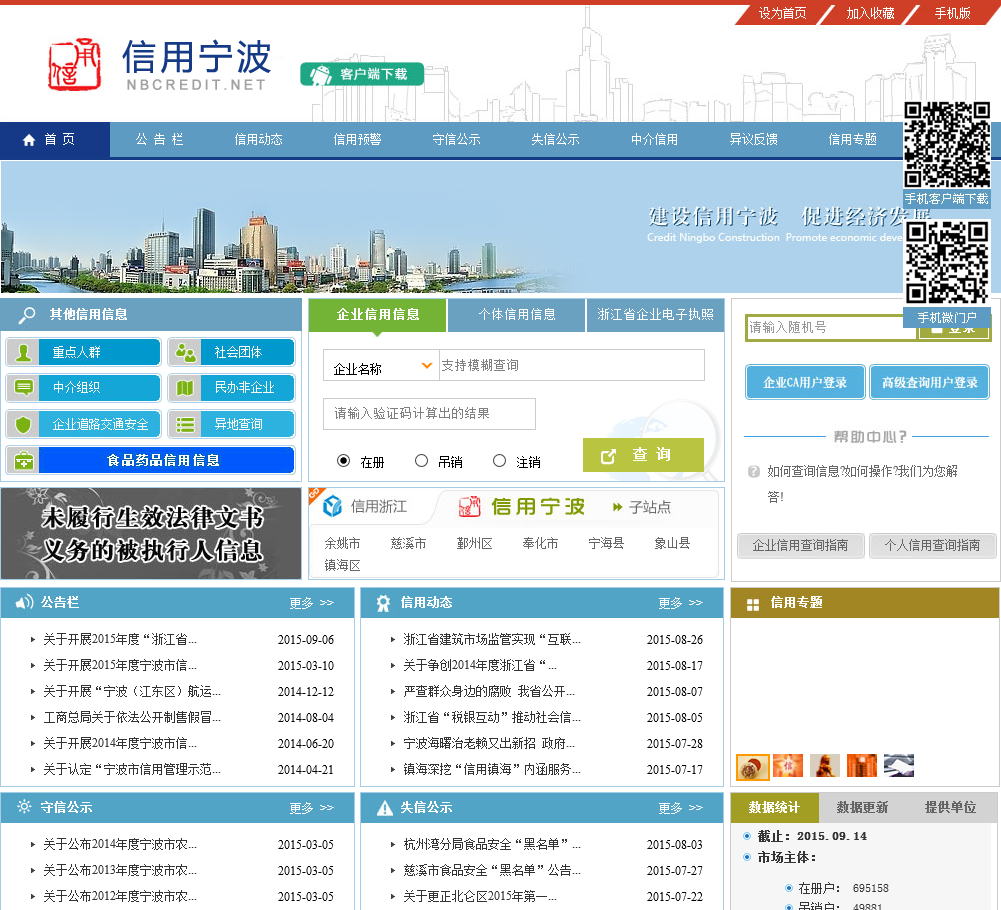This screenshot has height=910, width=1001.
Task: Expand 更多 in 公告栏 section
Action: [x=312, y=603]
